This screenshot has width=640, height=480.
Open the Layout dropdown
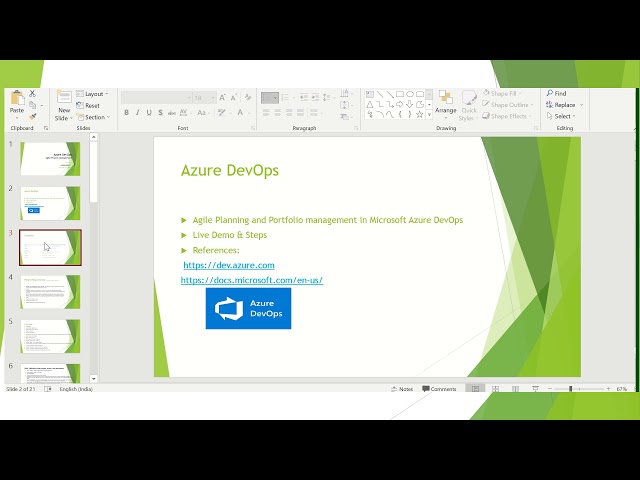[92, 94]
